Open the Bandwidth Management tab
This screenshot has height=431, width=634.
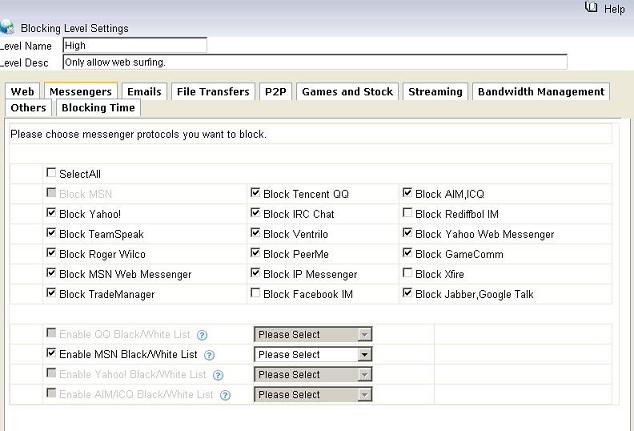tap(541, 91)
